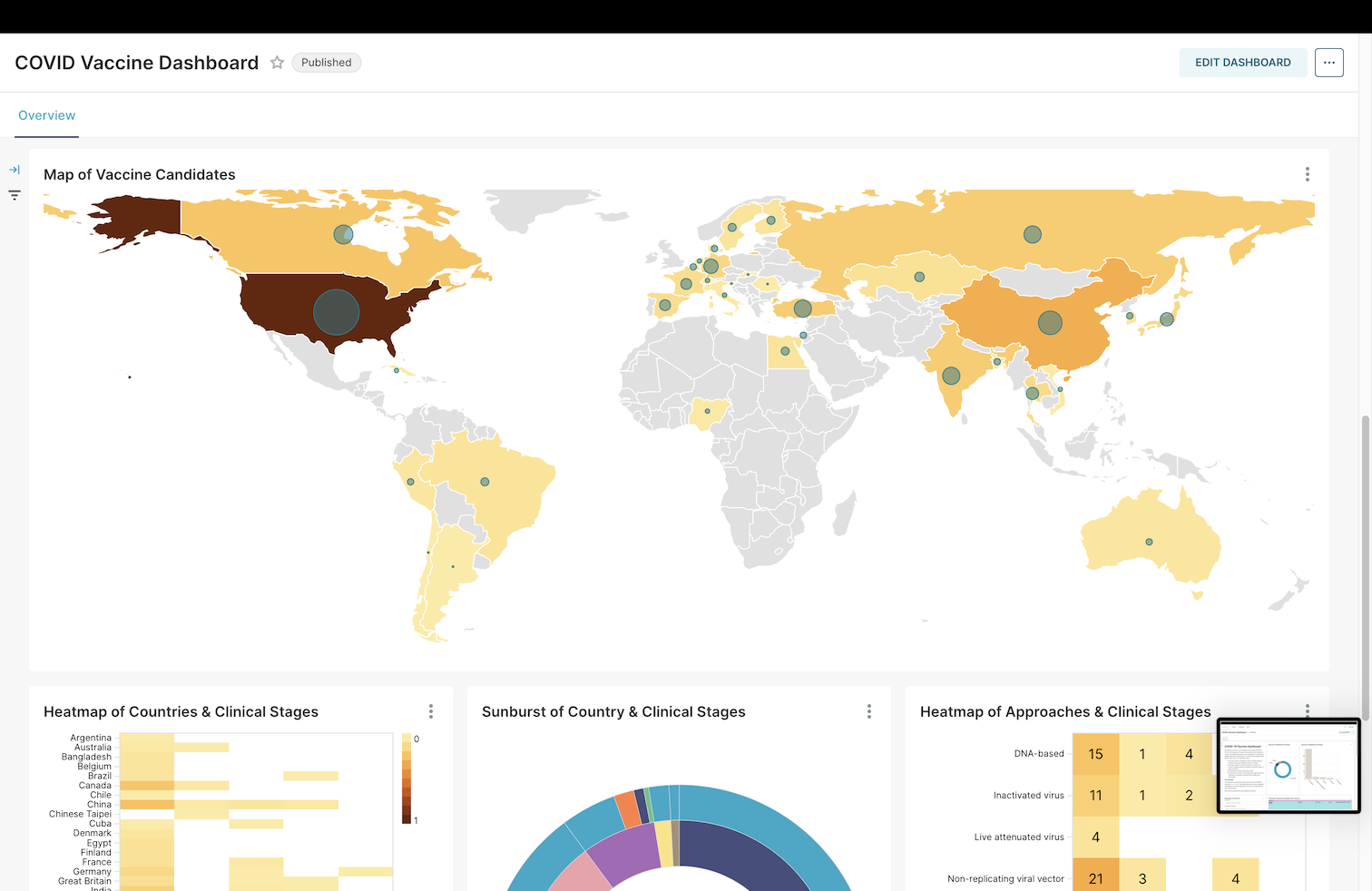Click the China bubble on the map

point(1050,322)
